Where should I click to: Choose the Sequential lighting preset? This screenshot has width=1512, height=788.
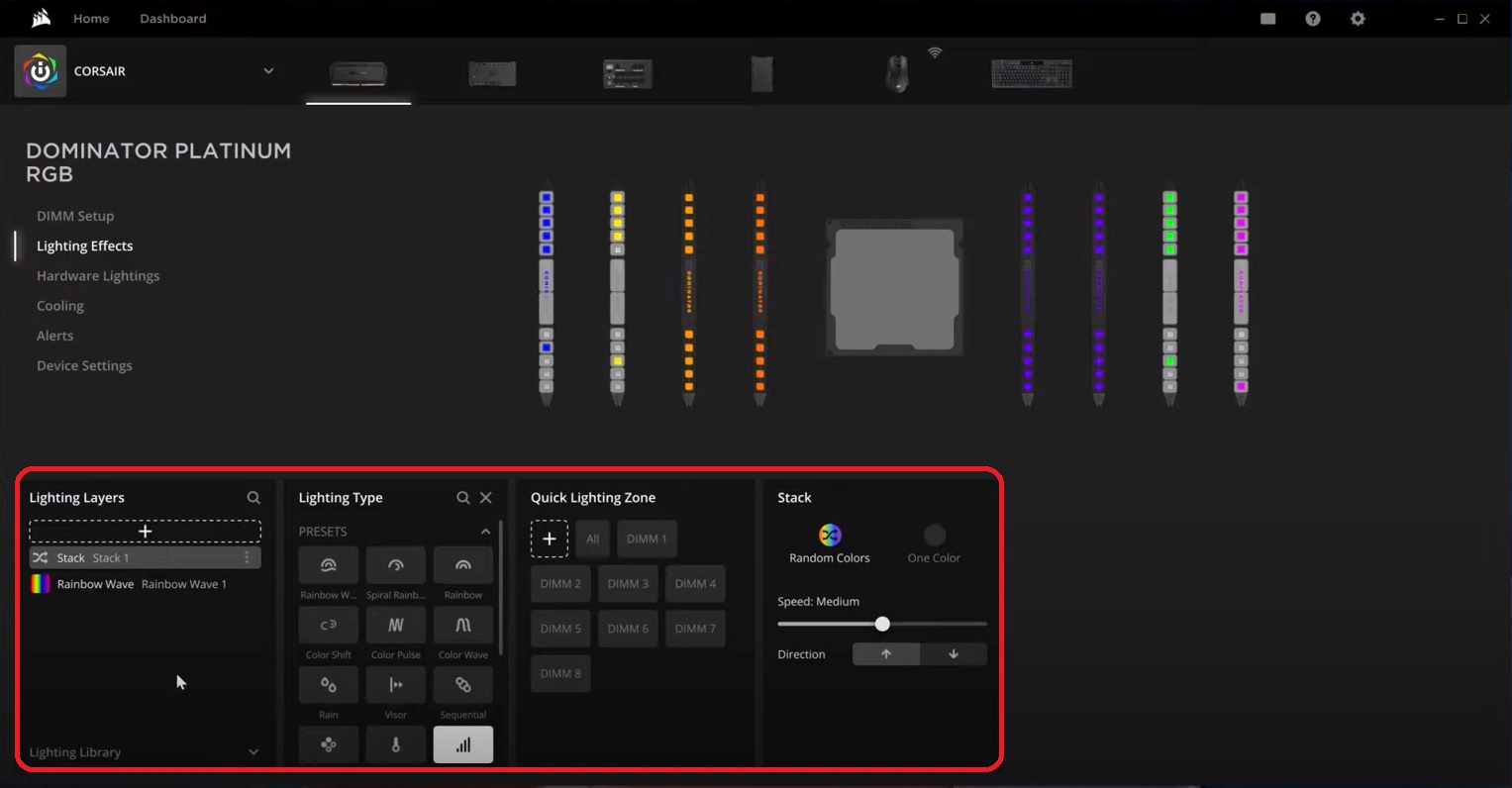point(462,685)
